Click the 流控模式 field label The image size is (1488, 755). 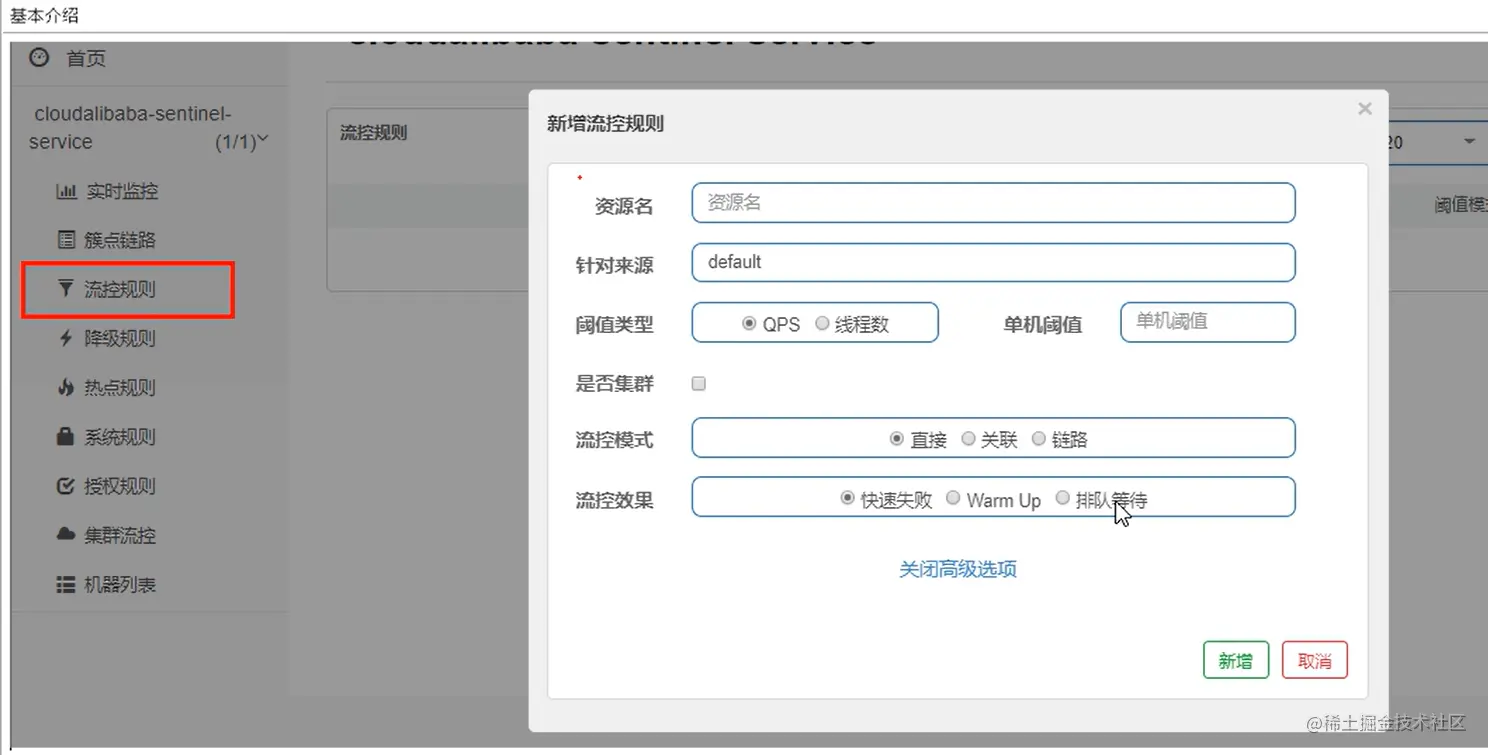(x=614, y=440)
